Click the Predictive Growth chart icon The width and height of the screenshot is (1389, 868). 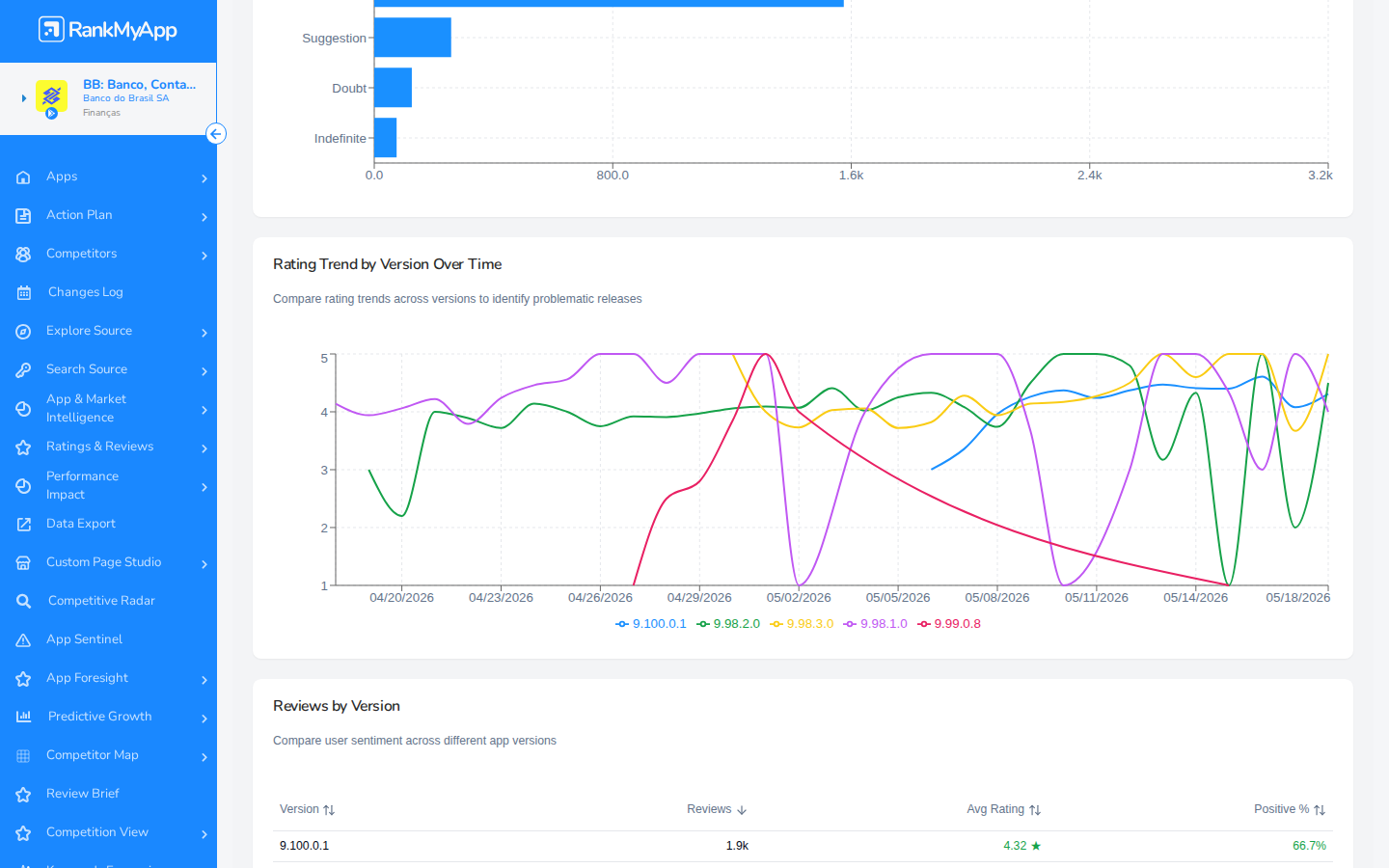tap(24, 717)
